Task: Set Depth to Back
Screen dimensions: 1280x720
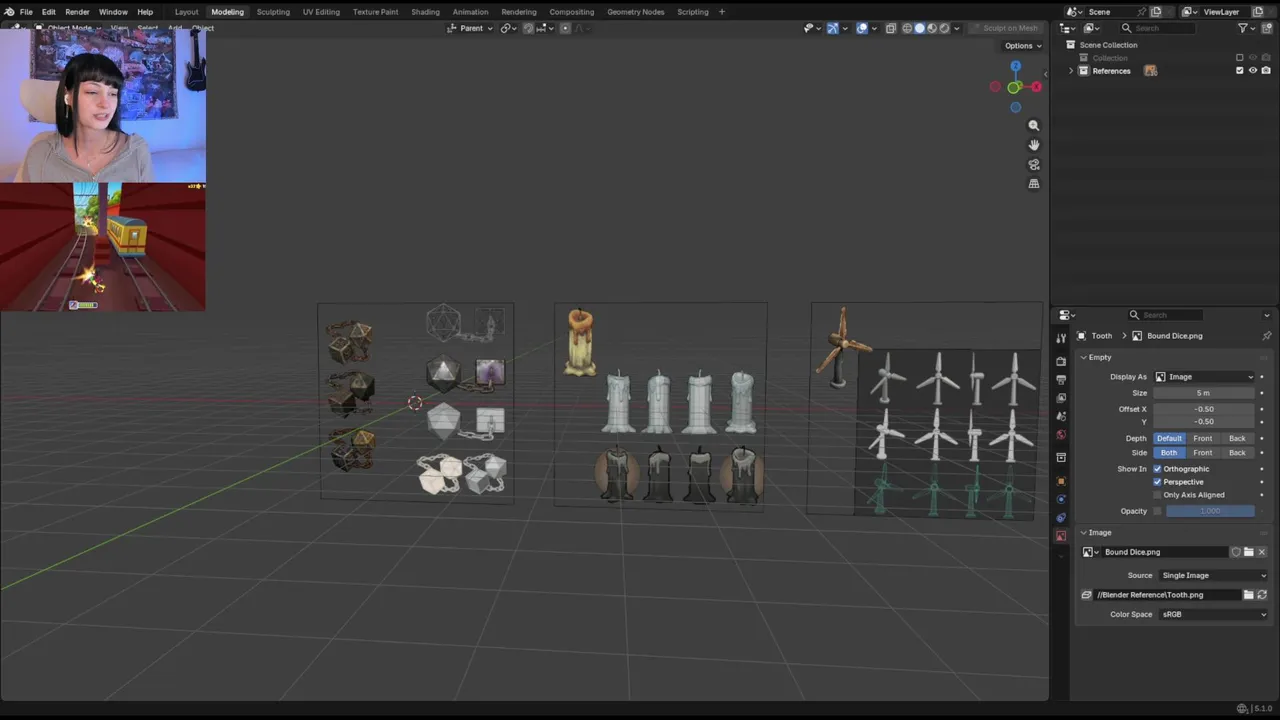Action: (x=1237, y=439)
